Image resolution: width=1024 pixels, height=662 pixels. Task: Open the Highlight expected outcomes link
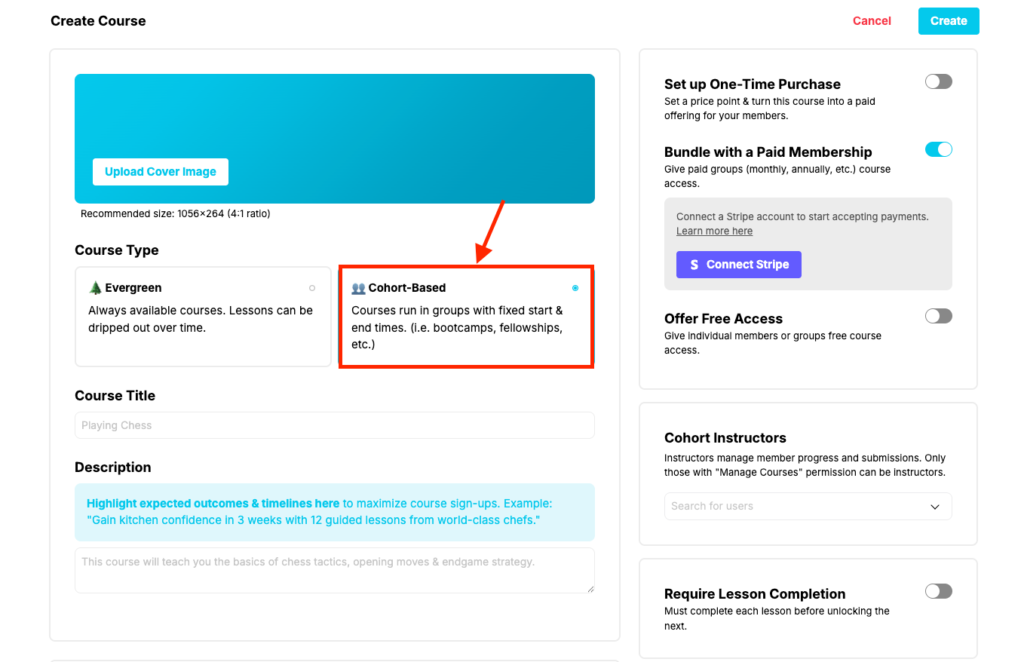(x=213, y=504)
